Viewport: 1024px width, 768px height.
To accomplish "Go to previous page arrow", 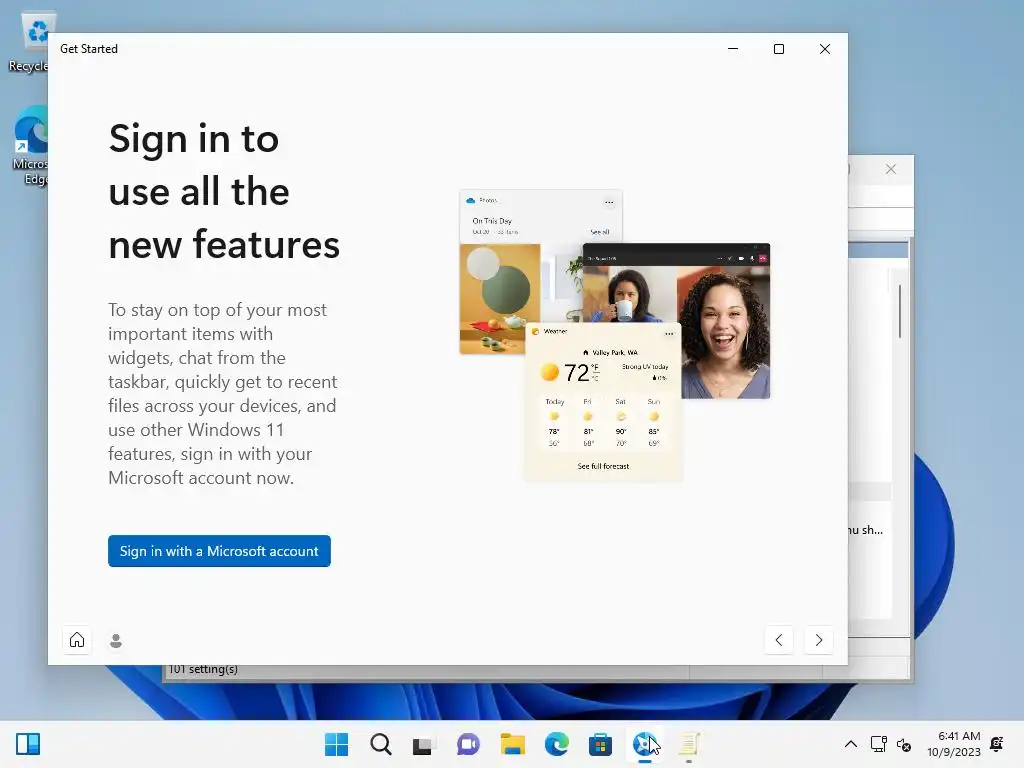I will [778, 640].
